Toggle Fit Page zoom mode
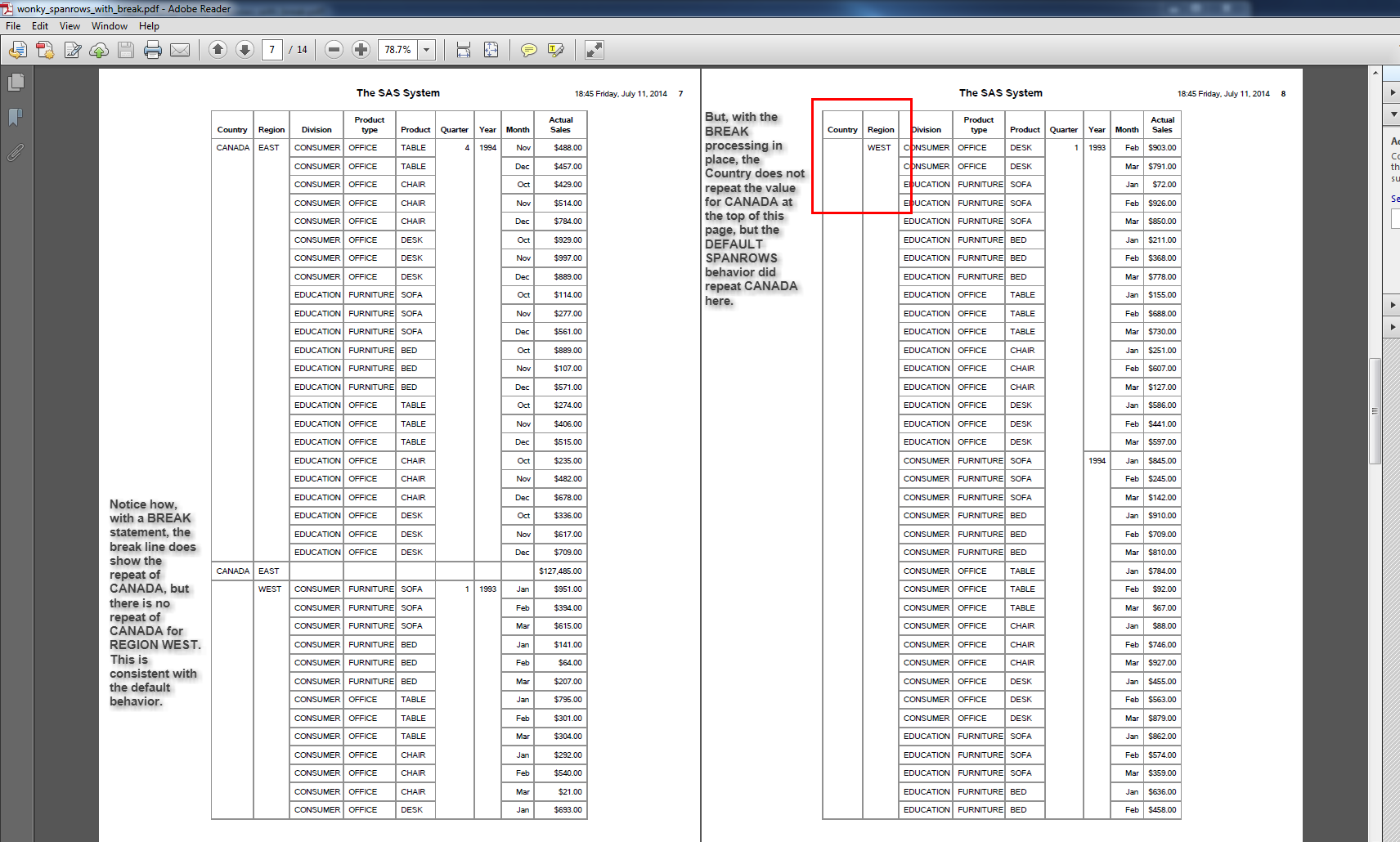 tap(491, 50)
